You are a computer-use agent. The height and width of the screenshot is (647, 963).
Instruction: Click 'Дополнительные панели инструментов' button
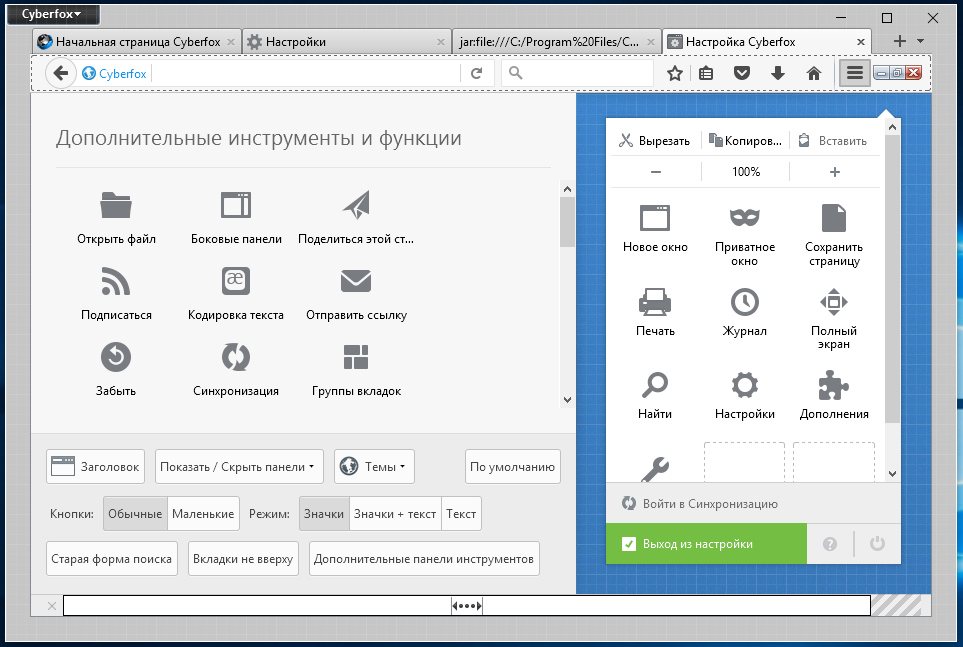pyautogui.click(x=424, y=559)
